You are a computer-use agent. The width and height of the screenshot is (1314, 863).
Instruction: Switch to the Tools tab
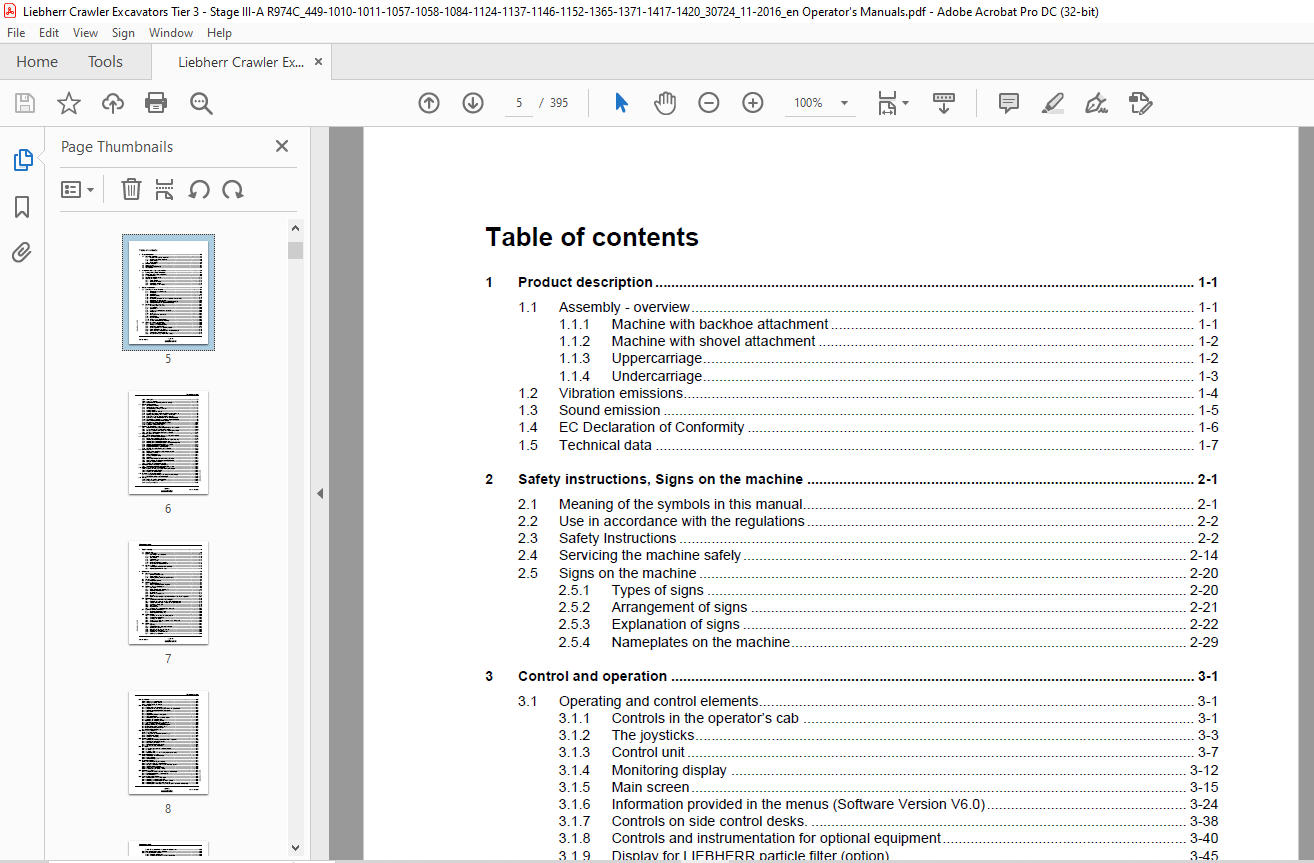(x=105, y=62)
